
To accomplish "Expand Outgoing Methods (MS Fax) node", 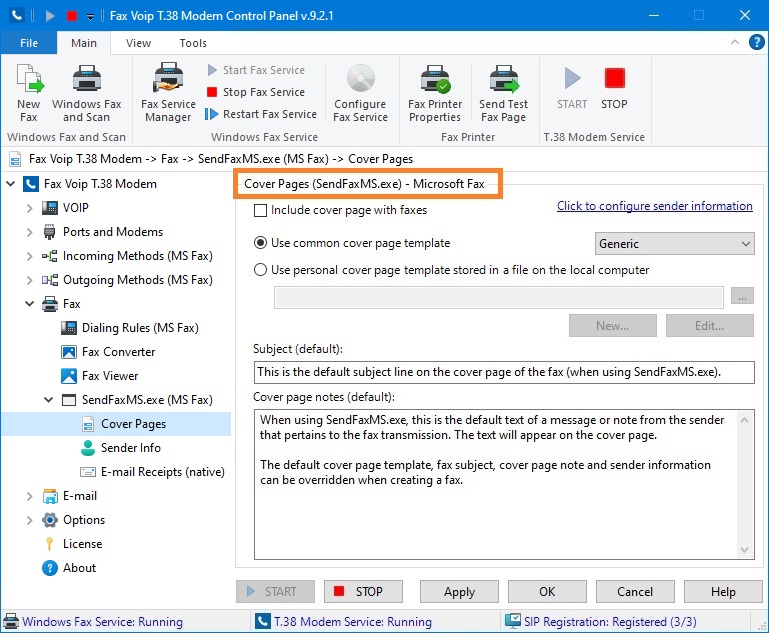I will tap(29, 280).
